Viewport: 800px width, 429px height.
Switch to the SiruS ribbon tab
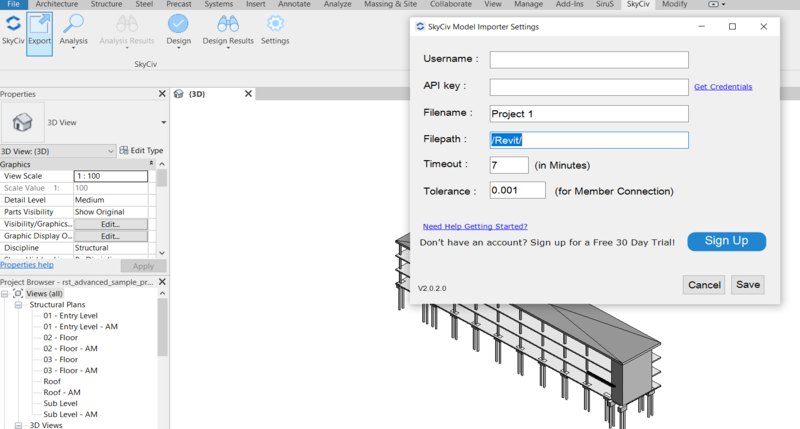[x=605, y=4]
